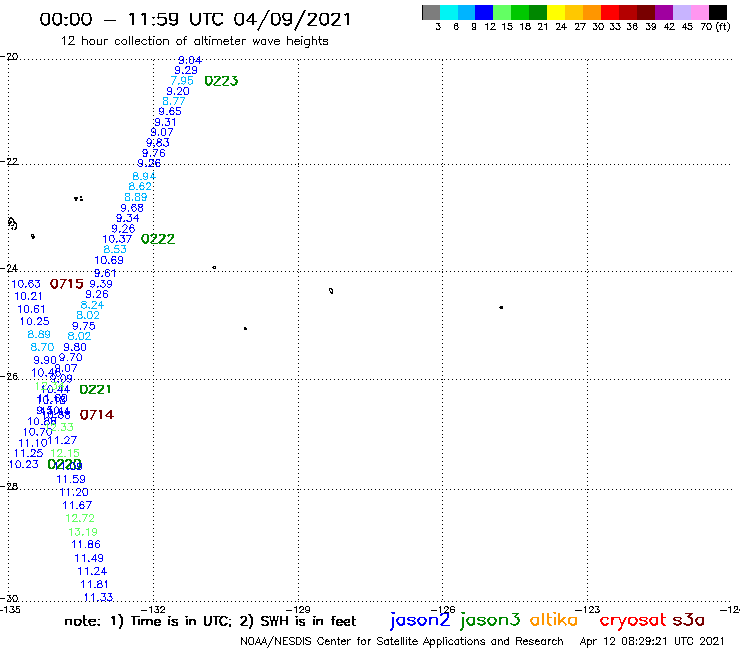Select the jason3 satellite legend label
Viewport: 740px width, 650px height.
click(490, 620)
